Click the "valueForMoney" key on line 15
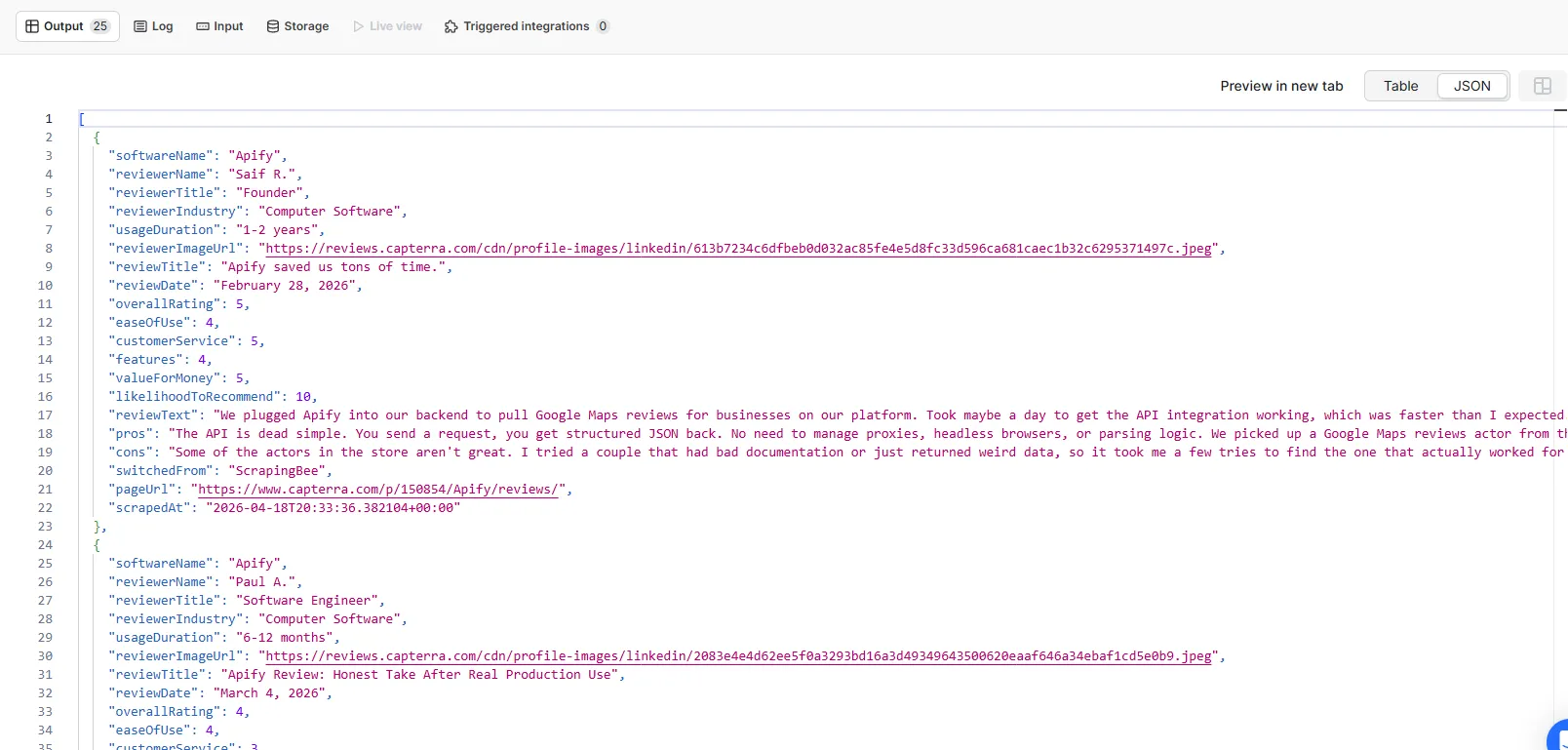The image size is (1568, 750). (164, 378)
